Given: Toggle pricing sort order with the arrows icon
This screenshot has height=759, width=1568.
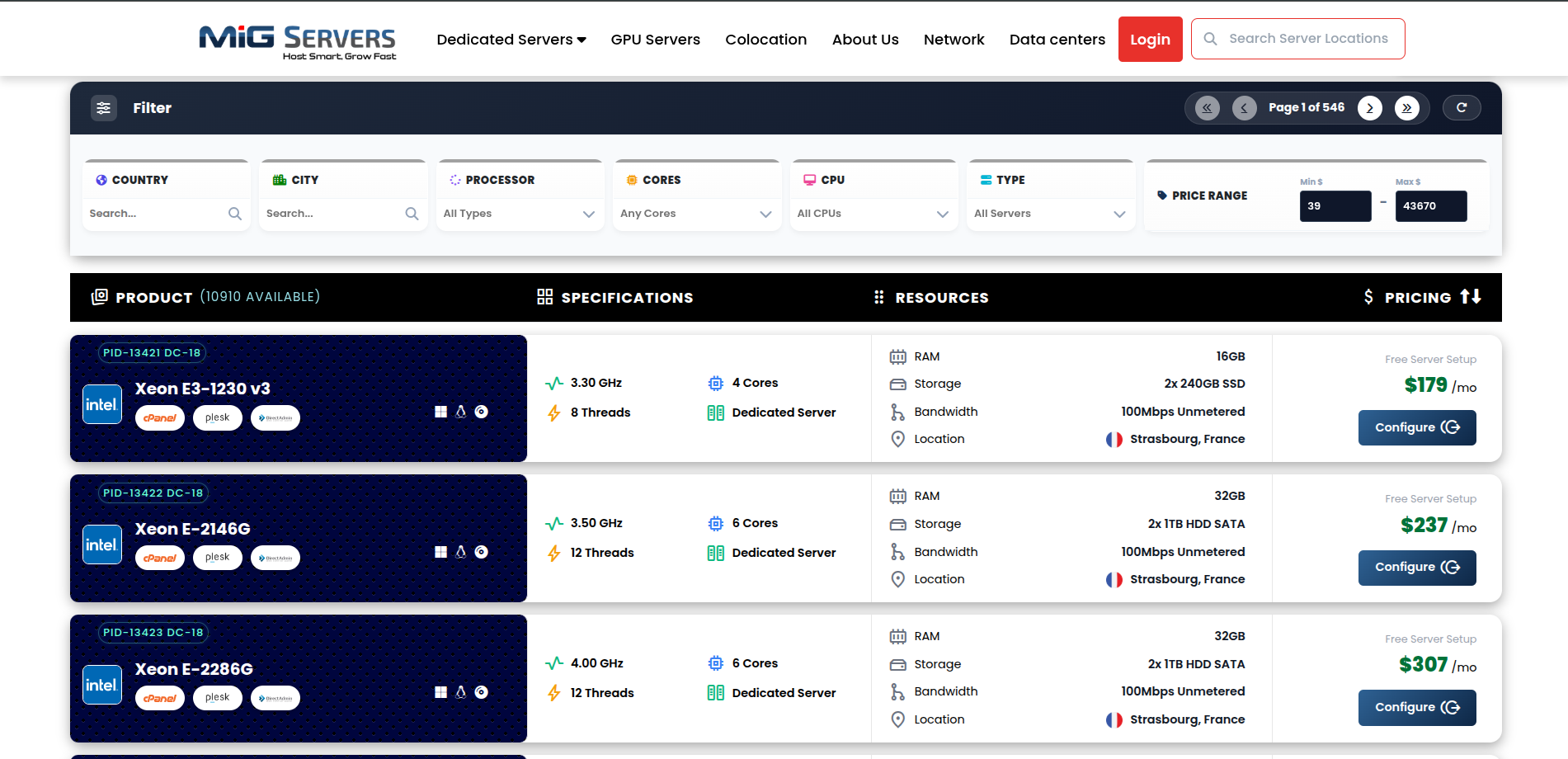Looking at the screenshot, I should pyautogui.click(x=1472, y=297).
